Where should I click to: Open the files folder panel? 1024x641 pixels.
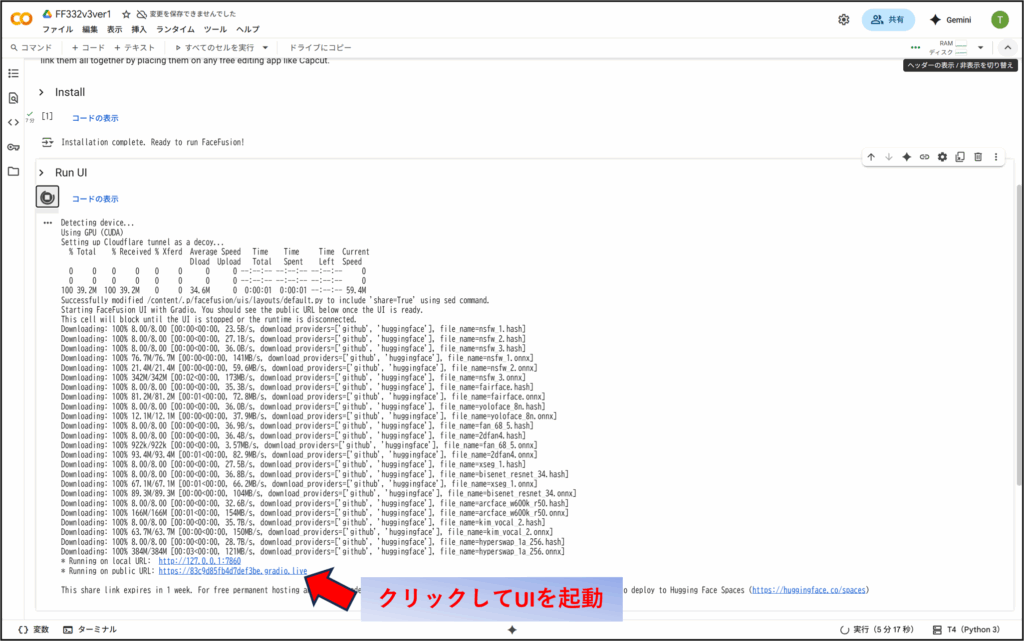(13, 171)
